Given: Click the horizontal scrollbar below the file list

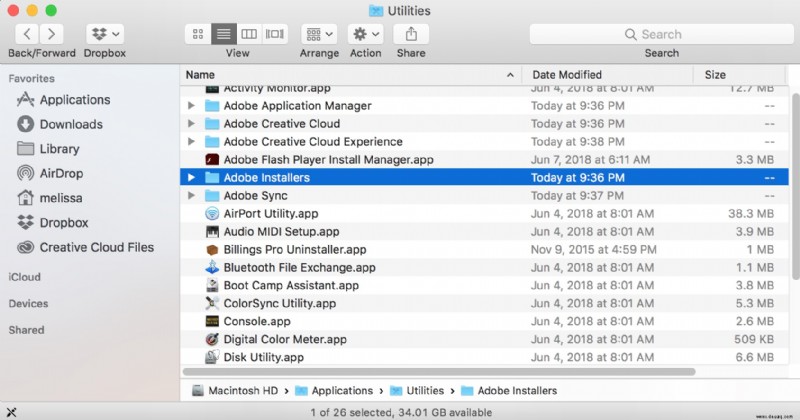Looking at the screenshot, I should click(x=439, y=372).
